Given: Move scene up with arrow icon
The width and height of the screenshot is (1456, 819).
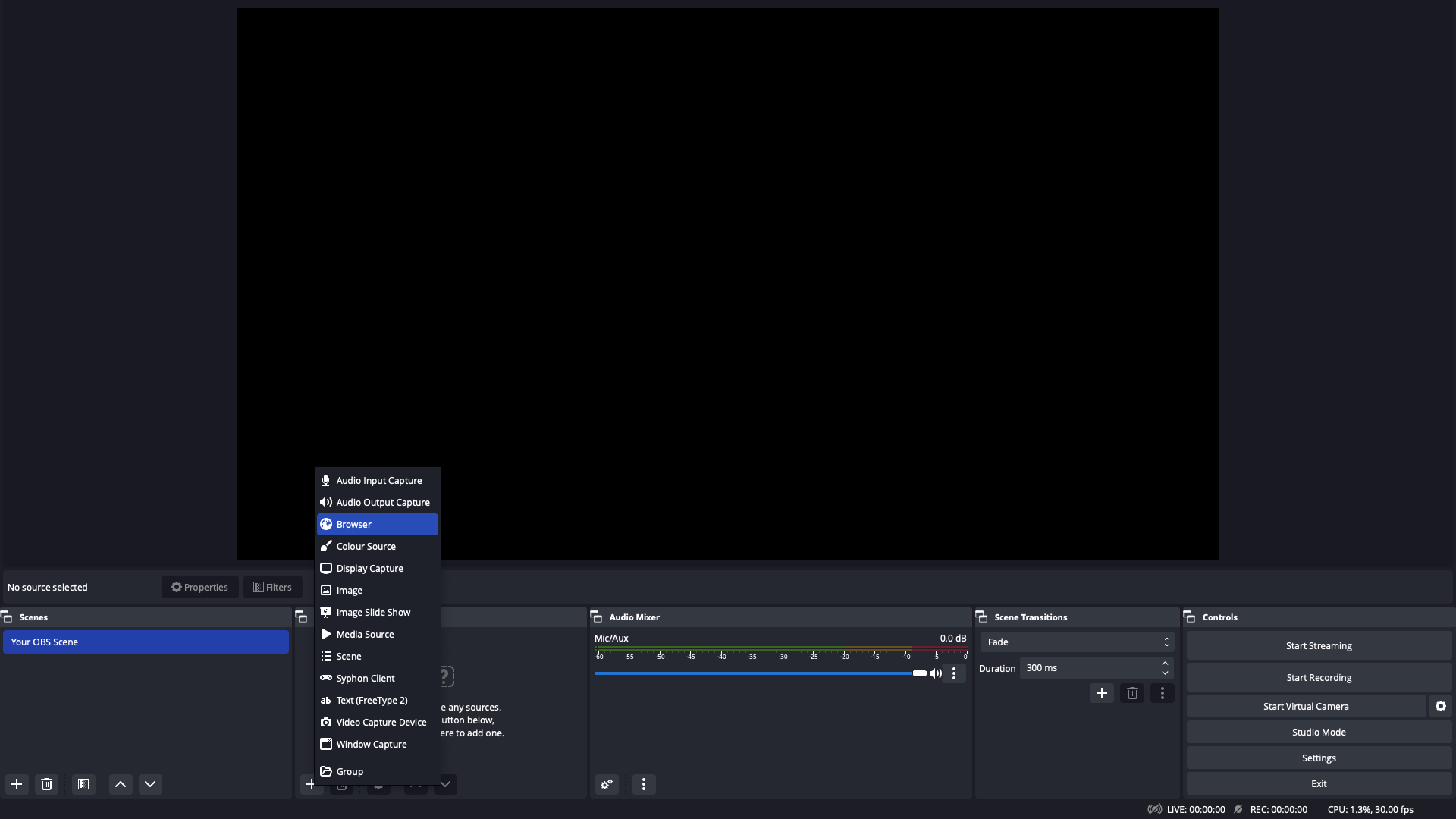Looking at the screenshot, I should point(121,784).
